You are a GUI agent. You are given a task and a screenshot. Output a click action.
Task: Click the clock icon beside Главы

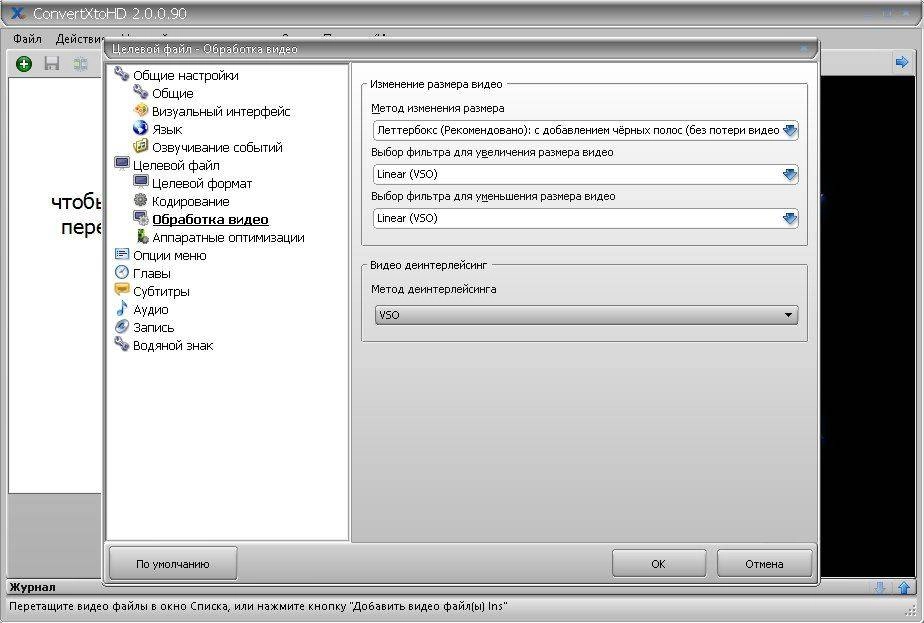point(121,272)
